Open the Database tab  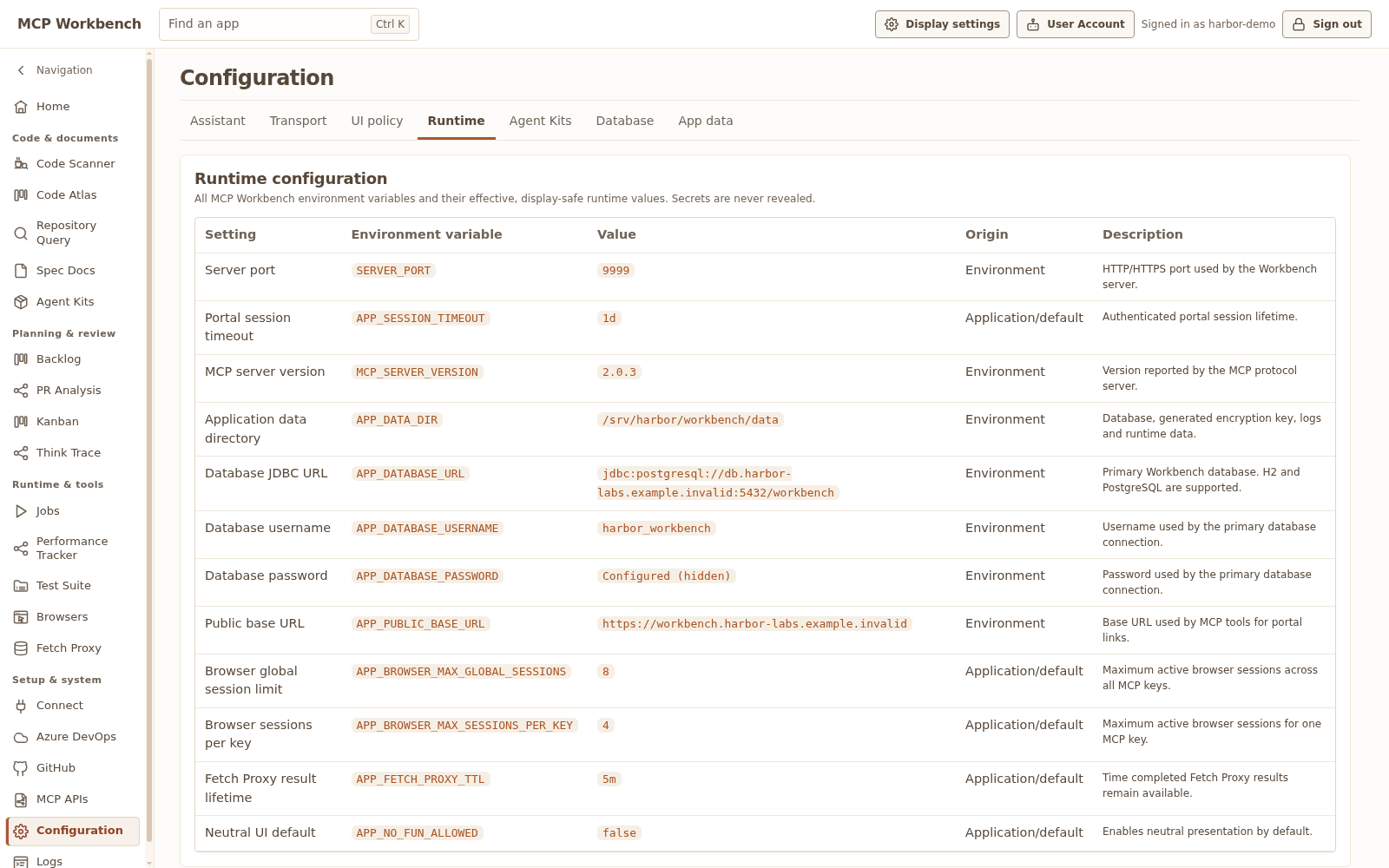tap(625, 121)
